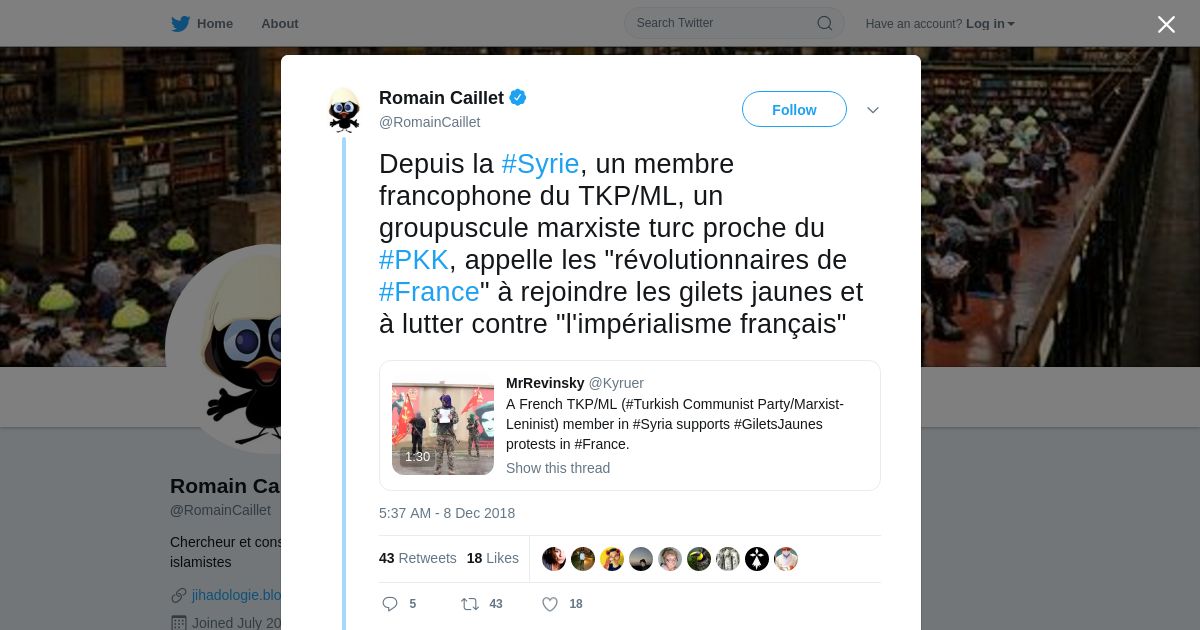Click Romain Caillet's verified badge
Screen dimensions: 1200x630
coord(518,97)
